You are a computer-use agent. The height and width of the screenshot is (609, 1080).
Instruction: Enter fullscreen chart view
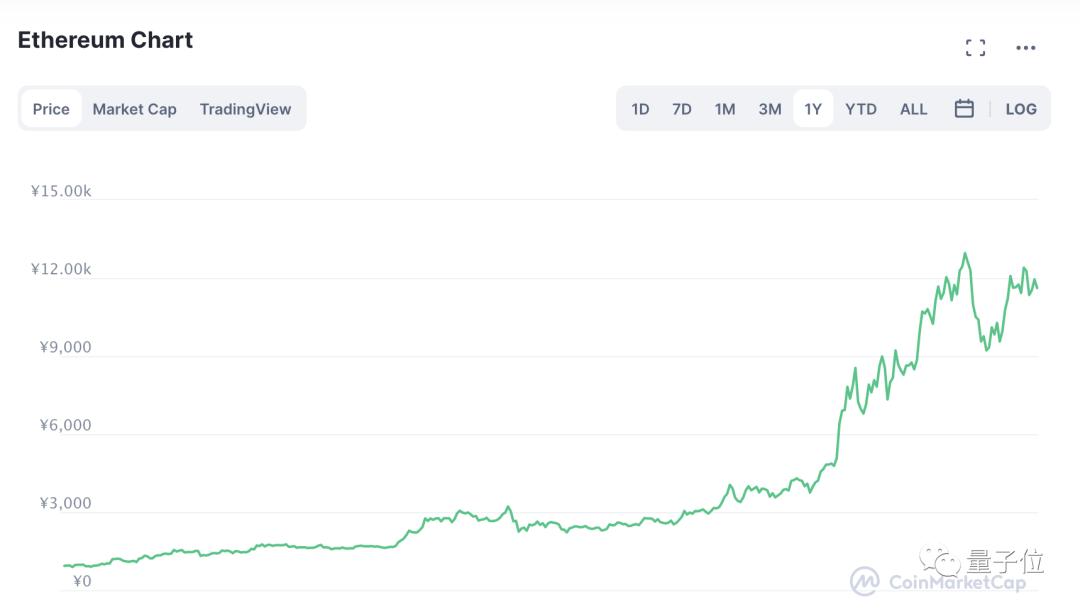(x=975, y=48)
